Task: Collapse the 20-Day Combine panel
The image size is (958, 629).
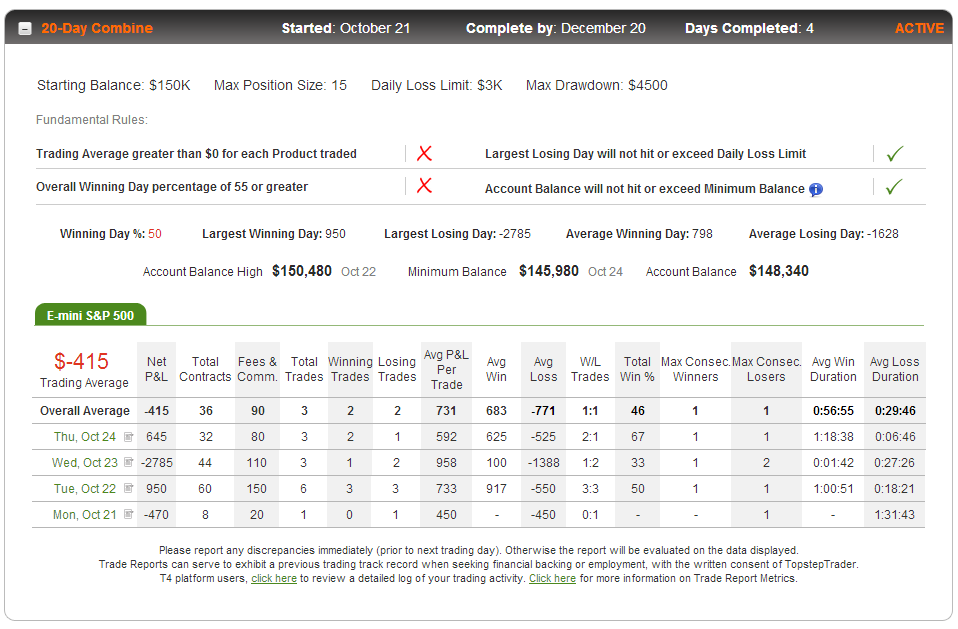Action: (x=25, y=29)
